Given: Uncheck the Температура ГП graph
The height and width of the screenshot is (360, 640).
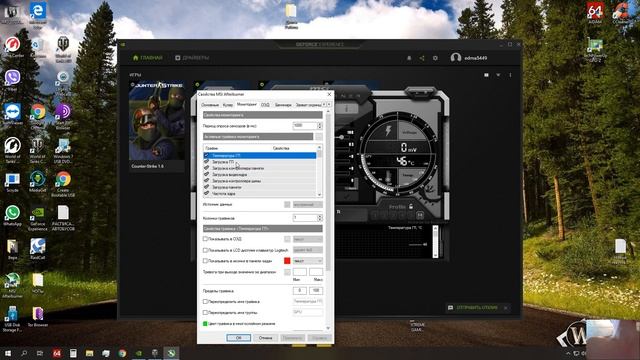Looking at the screenshot, I should click(207, 156).
